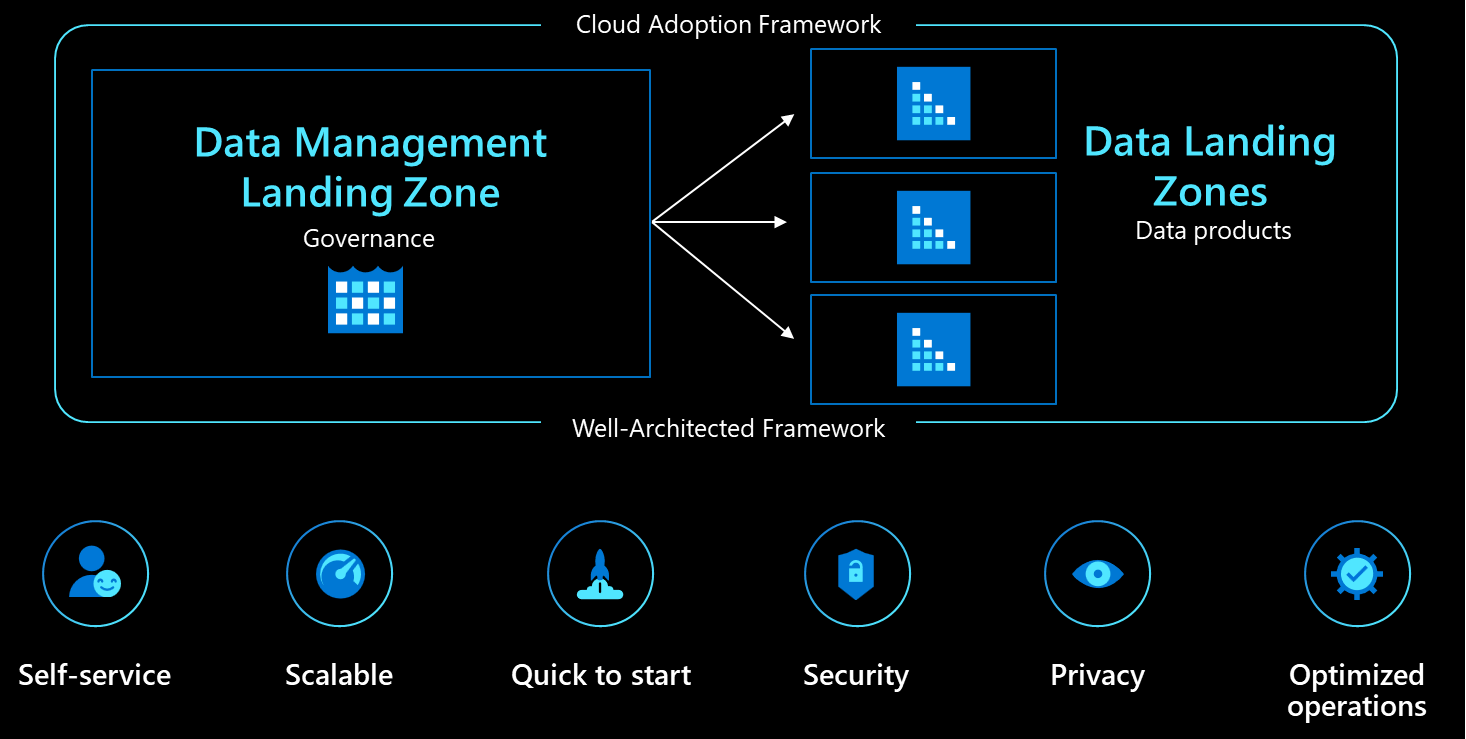Click the Self-service person icon
Viewport: 1466px width, 739px height.
pos(95,573)
